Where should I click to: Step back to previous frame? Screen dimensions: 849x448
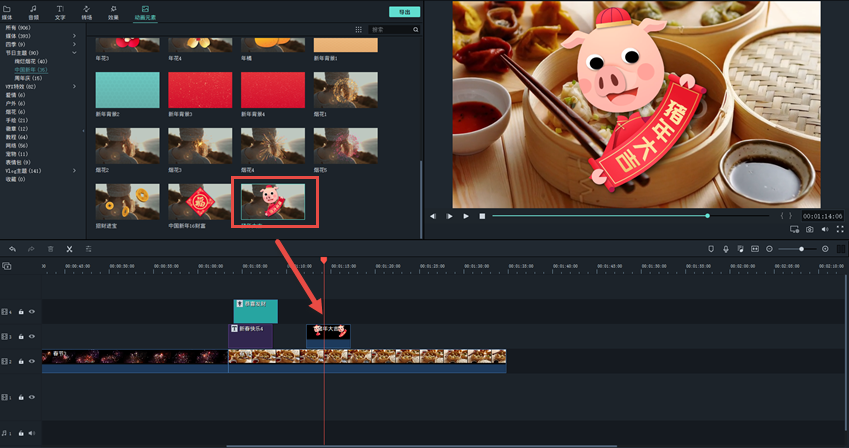pyautogui.click(x=433, y=216)
